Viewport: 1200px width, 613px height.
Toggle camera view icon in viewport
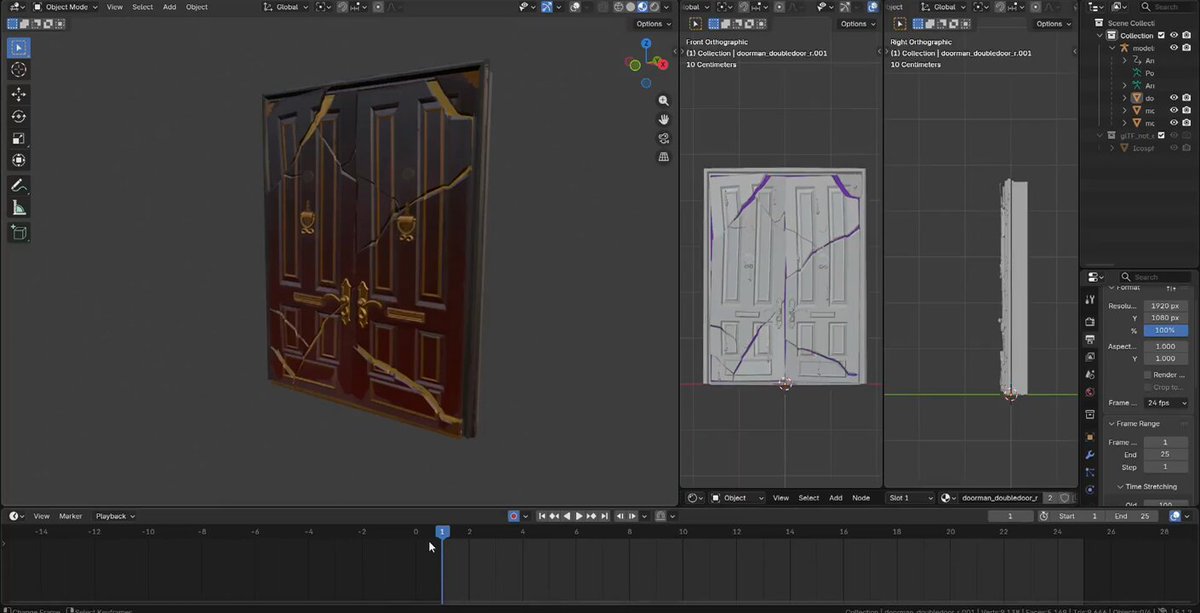[x=663, y=138]
